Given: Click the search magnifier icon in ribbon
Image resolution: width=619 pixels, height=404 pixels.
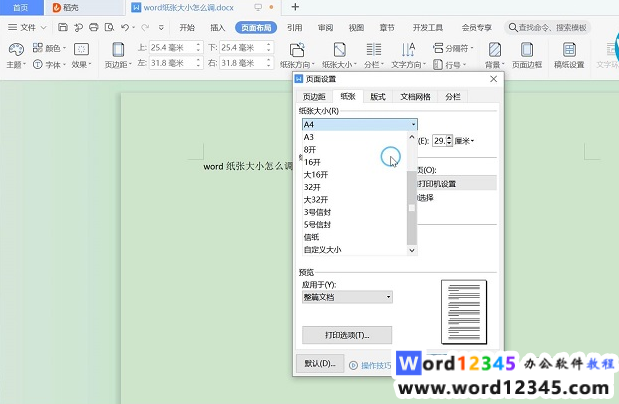Looking at the screenshot, I should tap(513, 27).
